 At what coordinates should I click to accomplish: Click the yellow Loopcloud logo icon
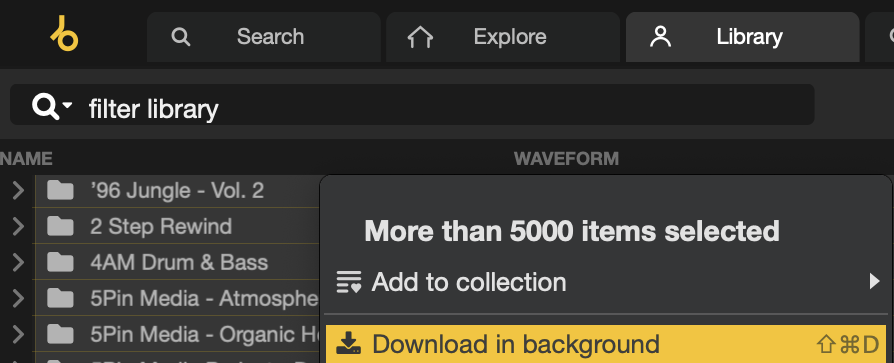pyautogui.click(x=64, y=34)
